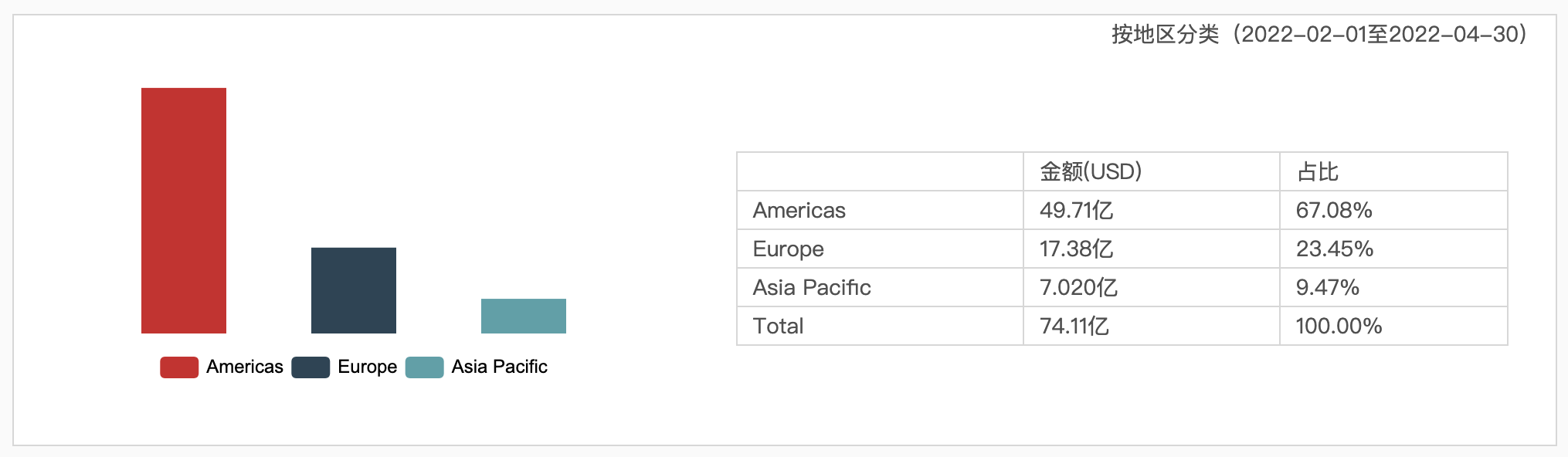Click the 占比 column header
The width and height of the screenshot is (1568, 457).
(x=1318, y=171)
